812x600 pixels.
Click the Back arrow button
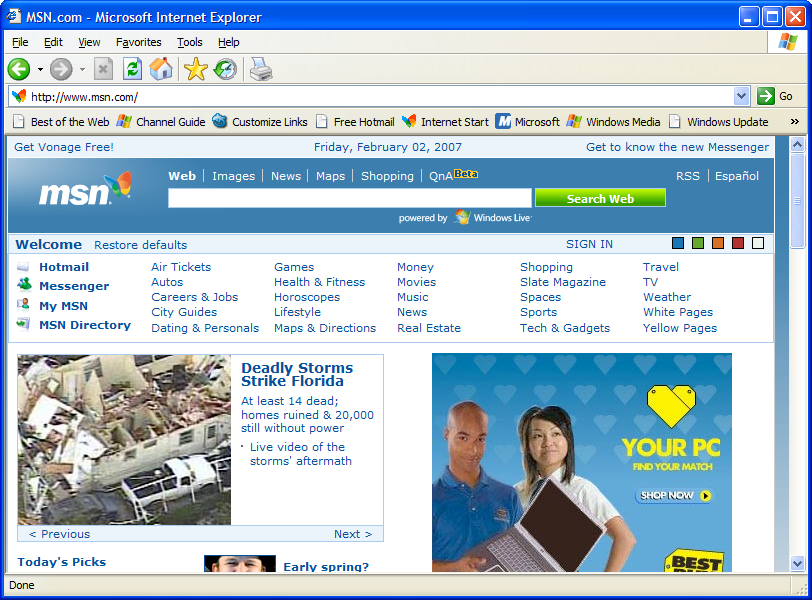click(19, 69)
